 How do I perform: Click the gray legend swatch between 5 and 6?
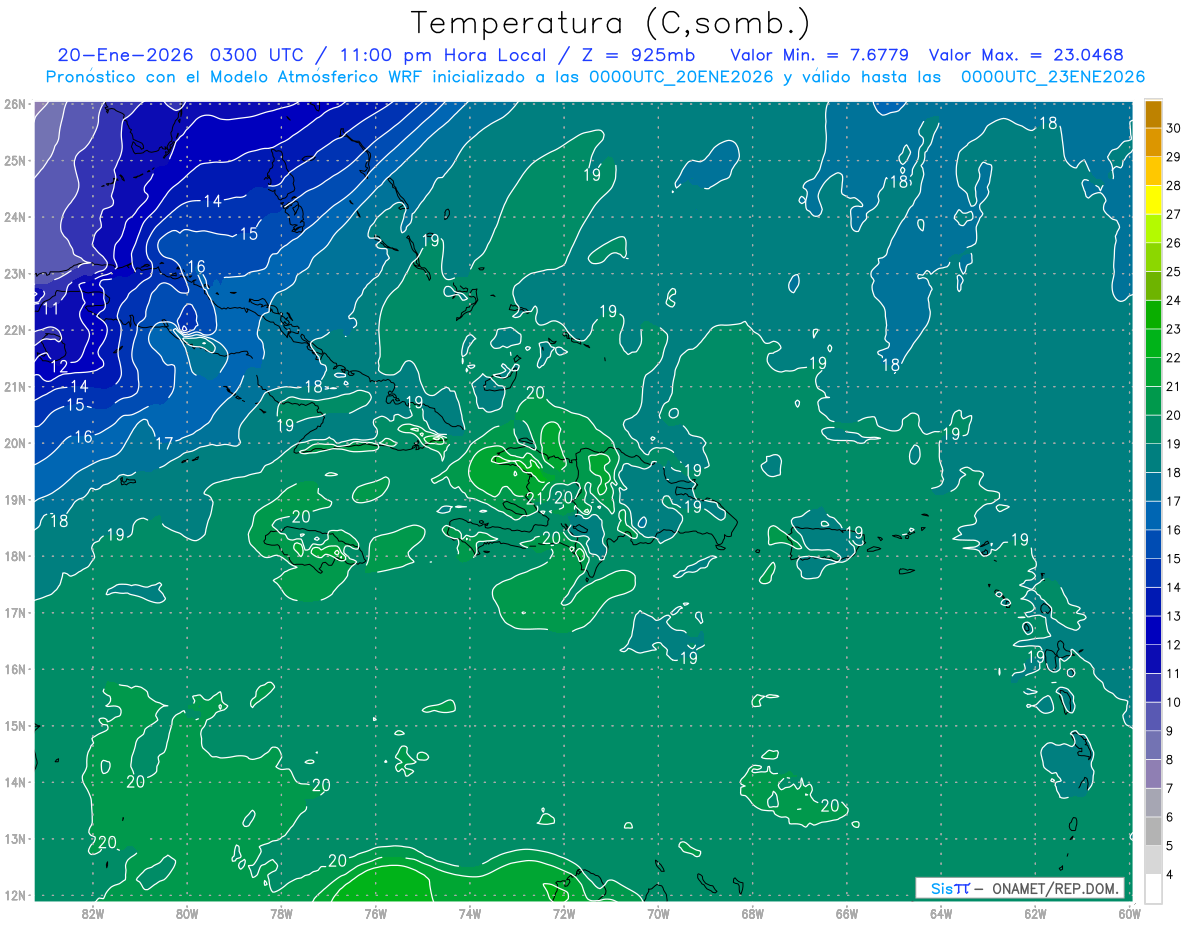pyautogui.click(x=1153, y=830)
